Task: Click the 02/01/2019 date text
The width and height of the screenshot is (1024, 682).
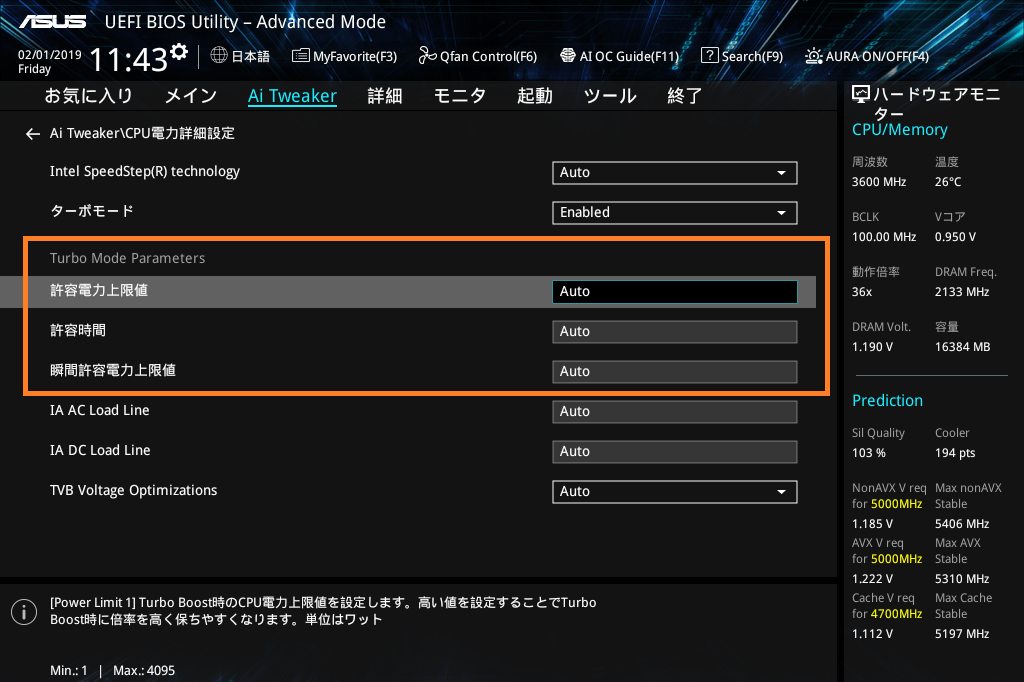Action: pos(50,55)
